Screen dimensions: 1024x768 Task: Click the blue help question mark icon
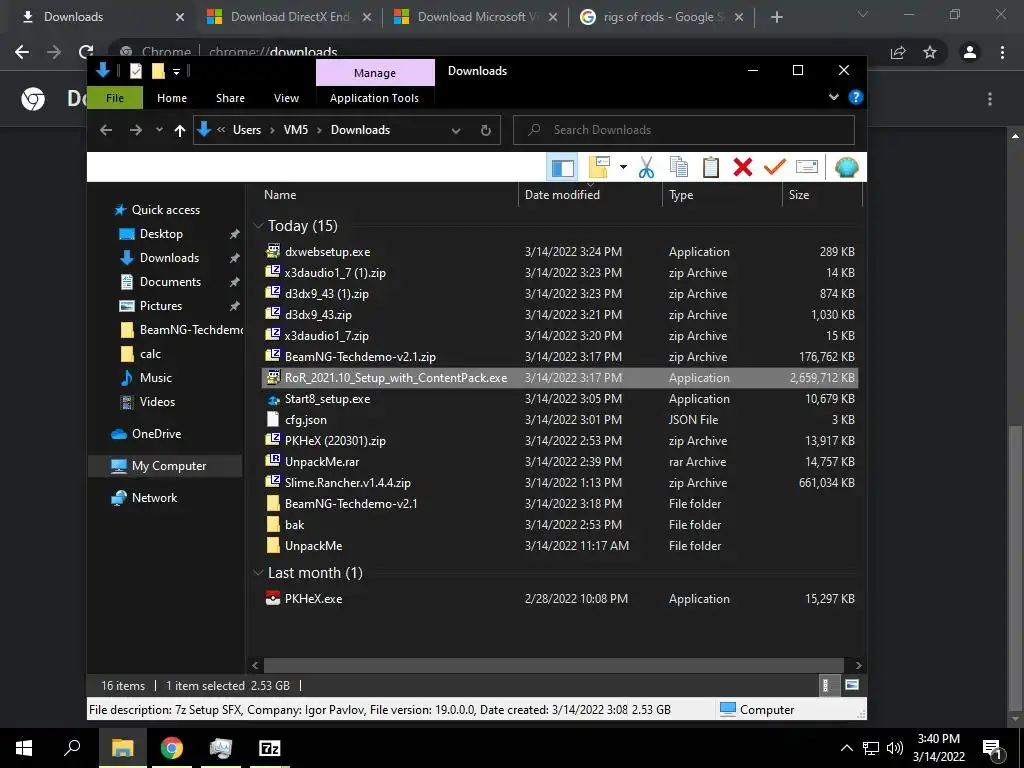click(x=856, y=97)
